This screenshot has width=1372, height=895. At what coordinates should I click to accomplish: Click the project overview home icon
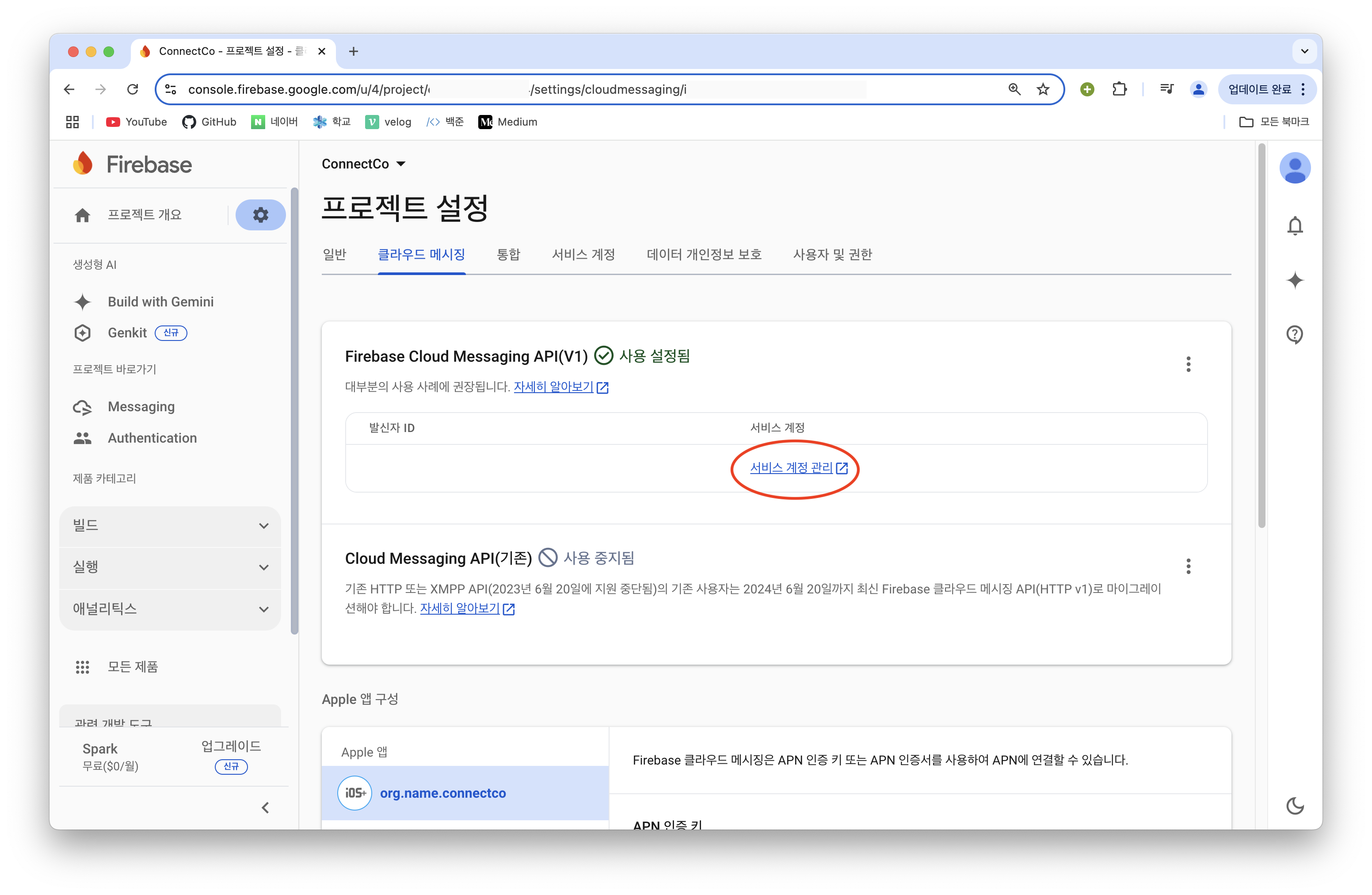[83, 215]
